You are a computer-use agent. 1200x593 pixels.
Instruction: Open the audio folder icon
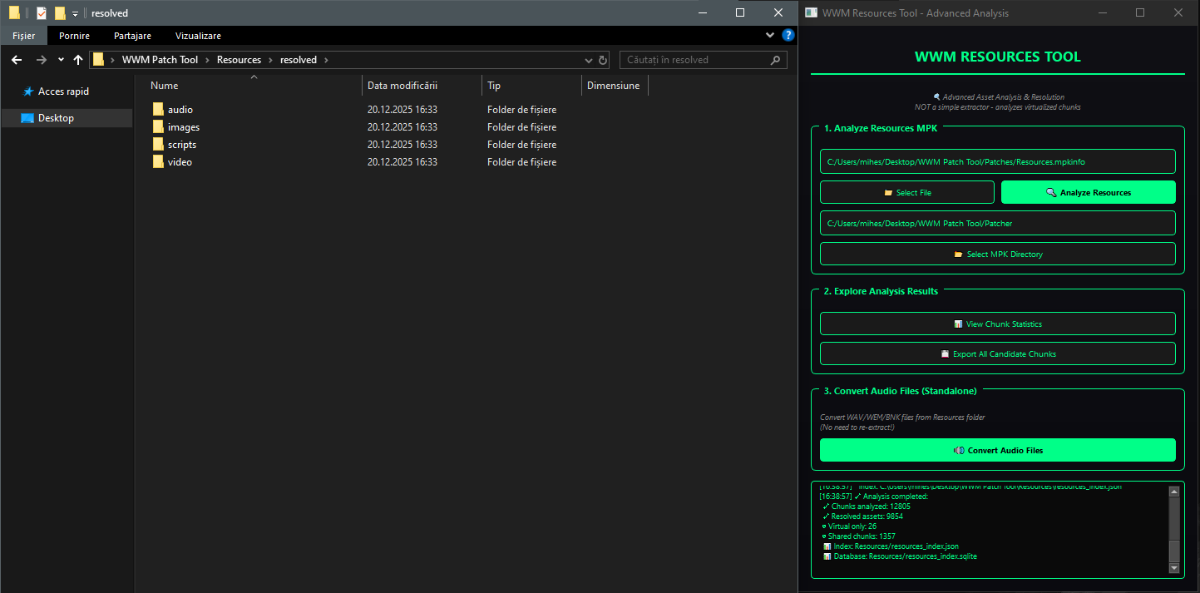click(158, 109)
